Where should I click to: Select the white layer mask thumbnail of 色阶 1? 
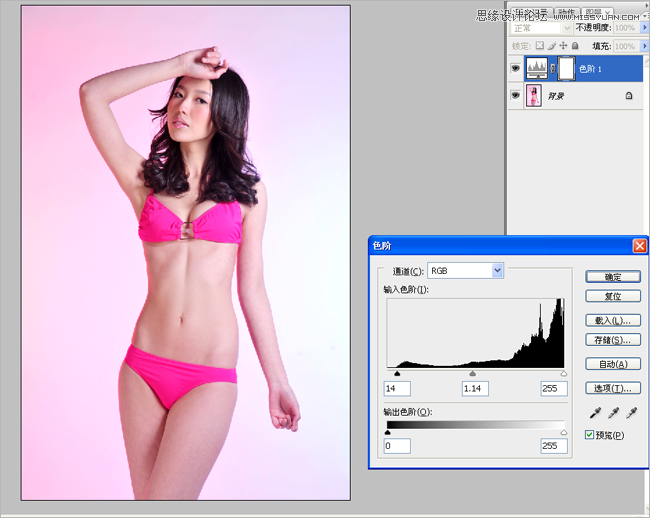[x=566, y=68]
